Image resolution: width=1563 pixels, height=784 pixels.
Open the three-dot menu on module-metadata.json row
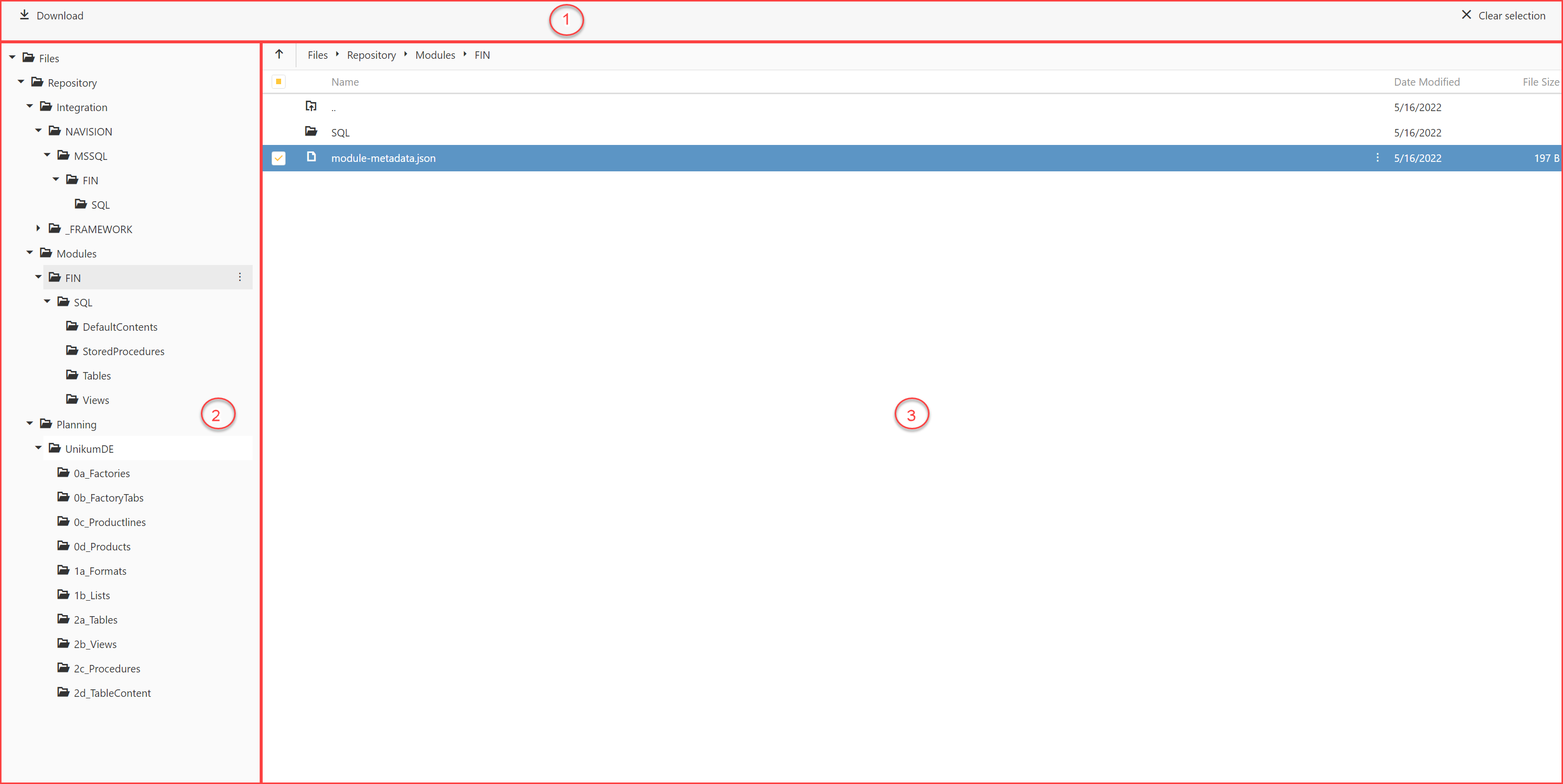click(x=1377, y=158)
